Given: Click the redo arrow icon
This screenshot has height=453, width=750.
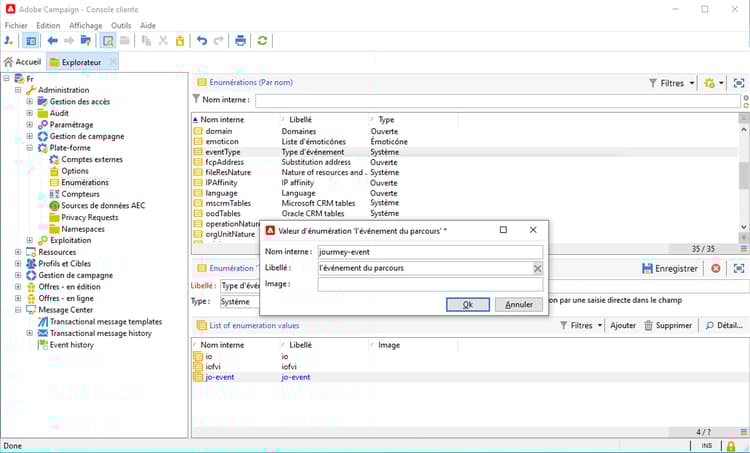Looking at the screenshot, I should tap(219, 41).
